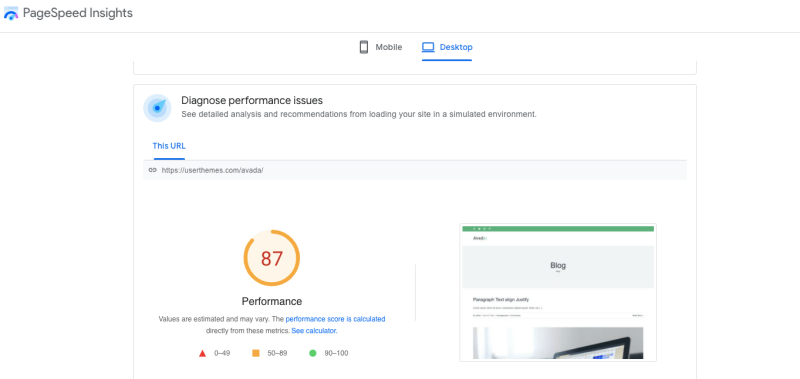The width and height of the screenshot is (800, 379).
Task: Click the green circle 90–100 legend icon
Action: click(313, 353)
